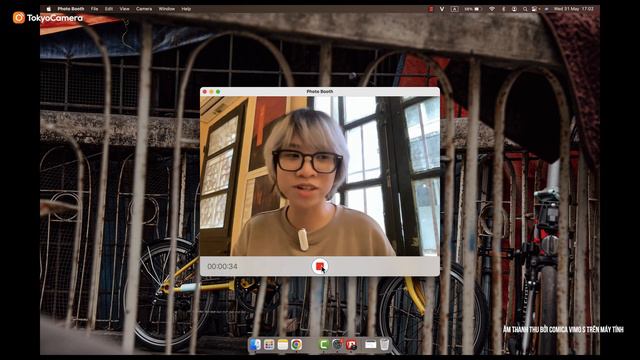Open the Photo Booth application menu

tap(71, 9)
